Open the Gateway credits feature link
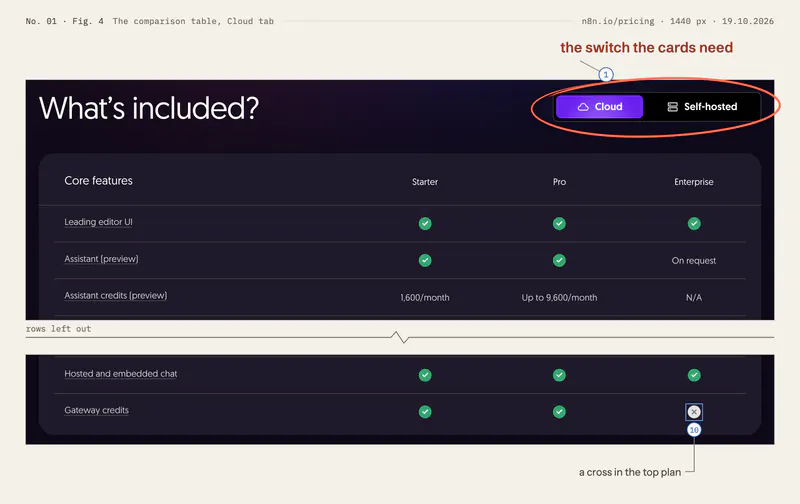This screenshot has width=800, height=504. [96, 410]
